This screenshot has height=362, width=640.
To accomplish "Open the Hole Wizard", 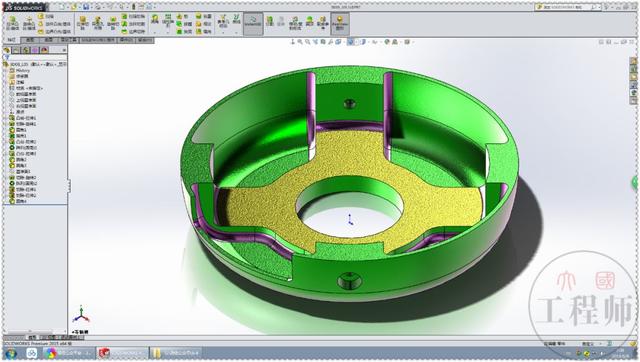I will [98, 23].
